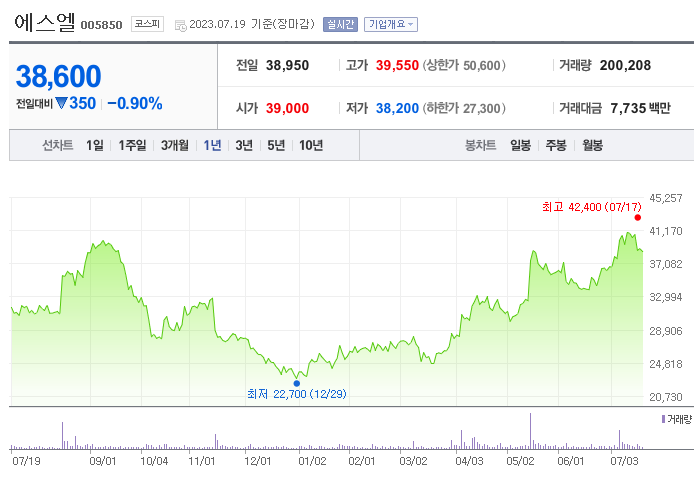Open the 기업개요 dropdown
The height and width of the screenshot is (478, 694).
(391, 24)
